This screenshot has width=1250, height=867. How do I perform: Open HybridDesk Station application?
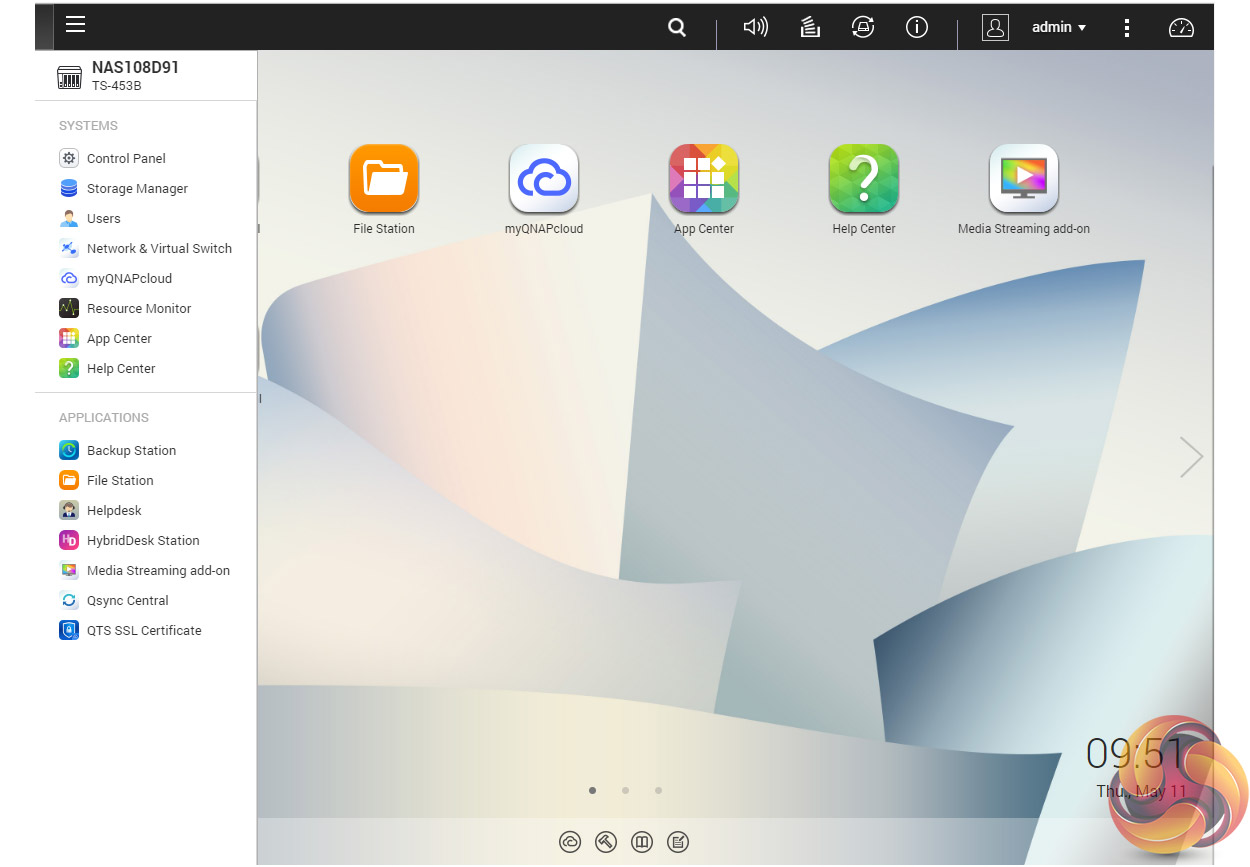145,540
